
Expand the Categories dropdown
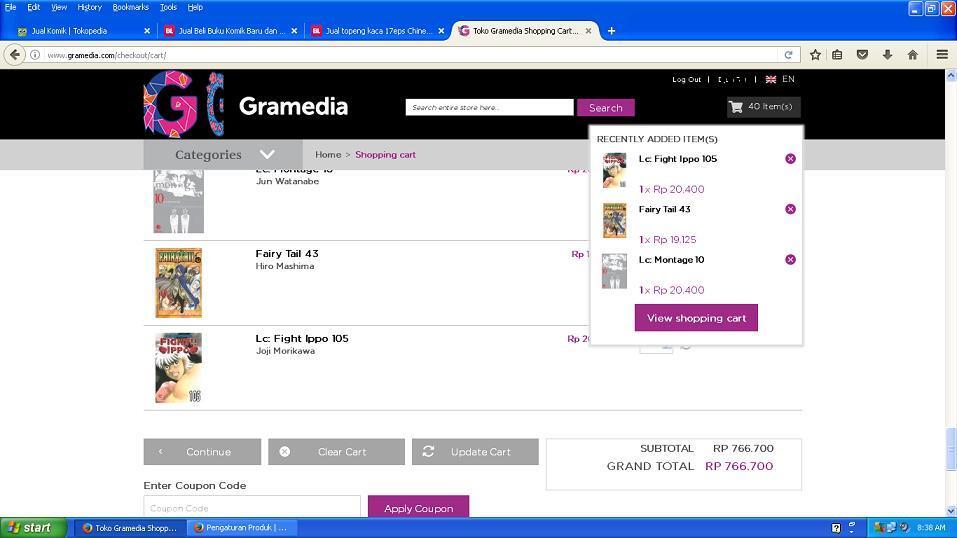click(x=223, y=154)
